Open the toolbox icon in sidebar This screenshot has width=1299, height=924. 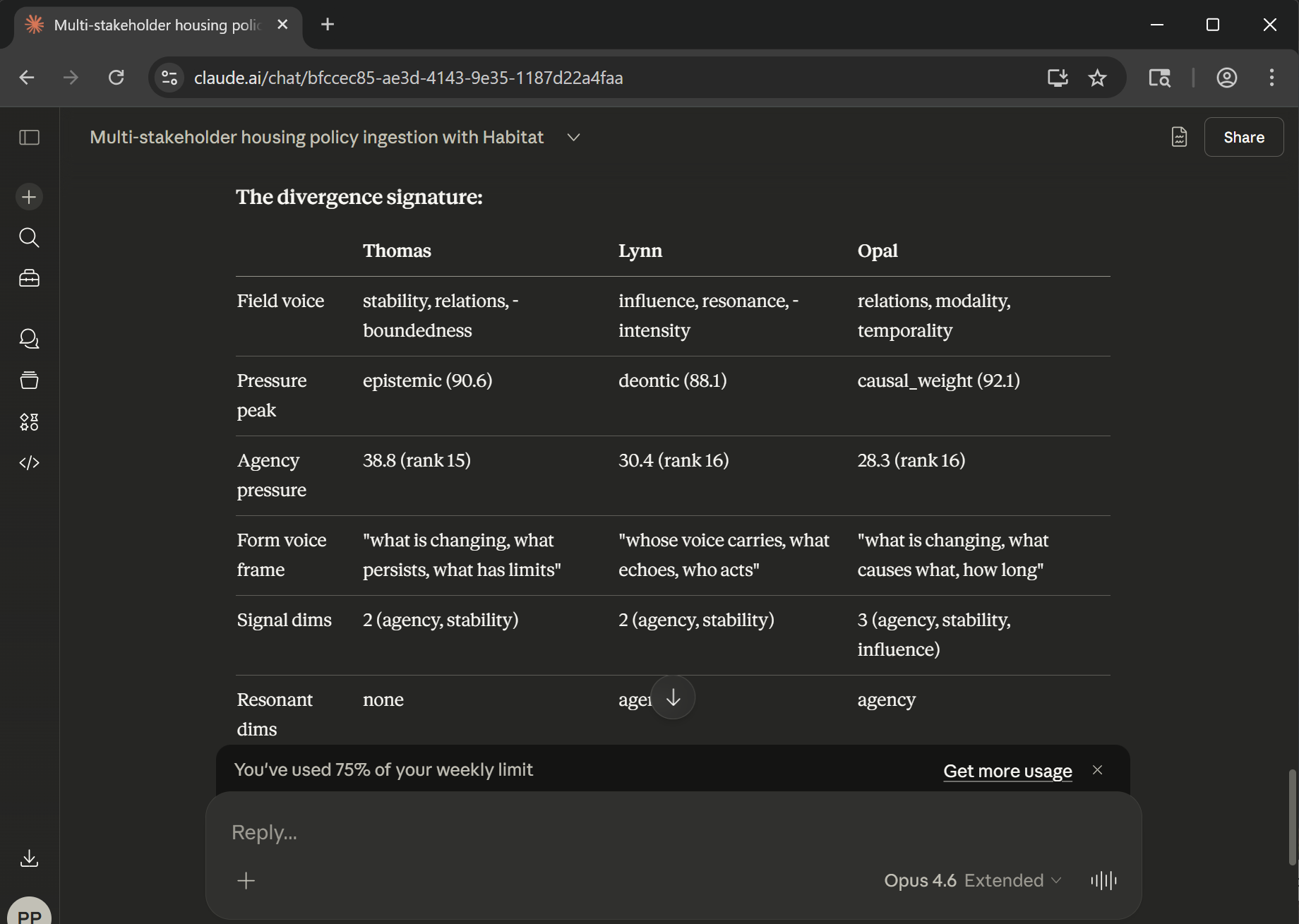tap(29, 279)
